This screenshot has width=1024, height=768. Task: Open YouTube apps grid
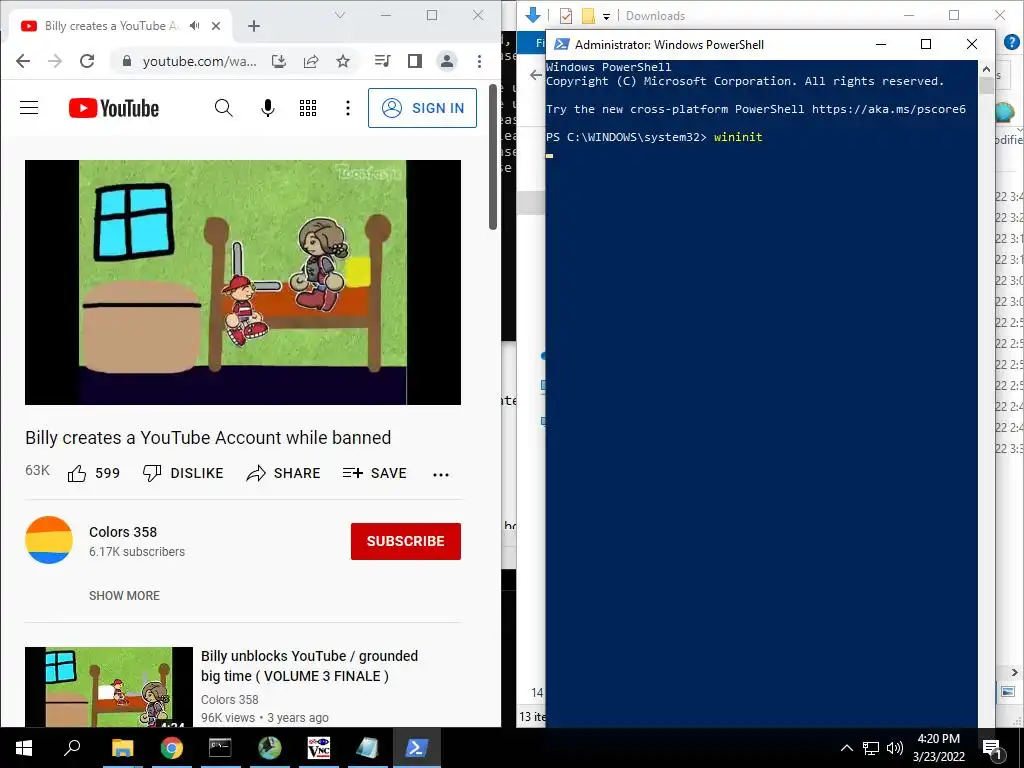click(308, 108)
